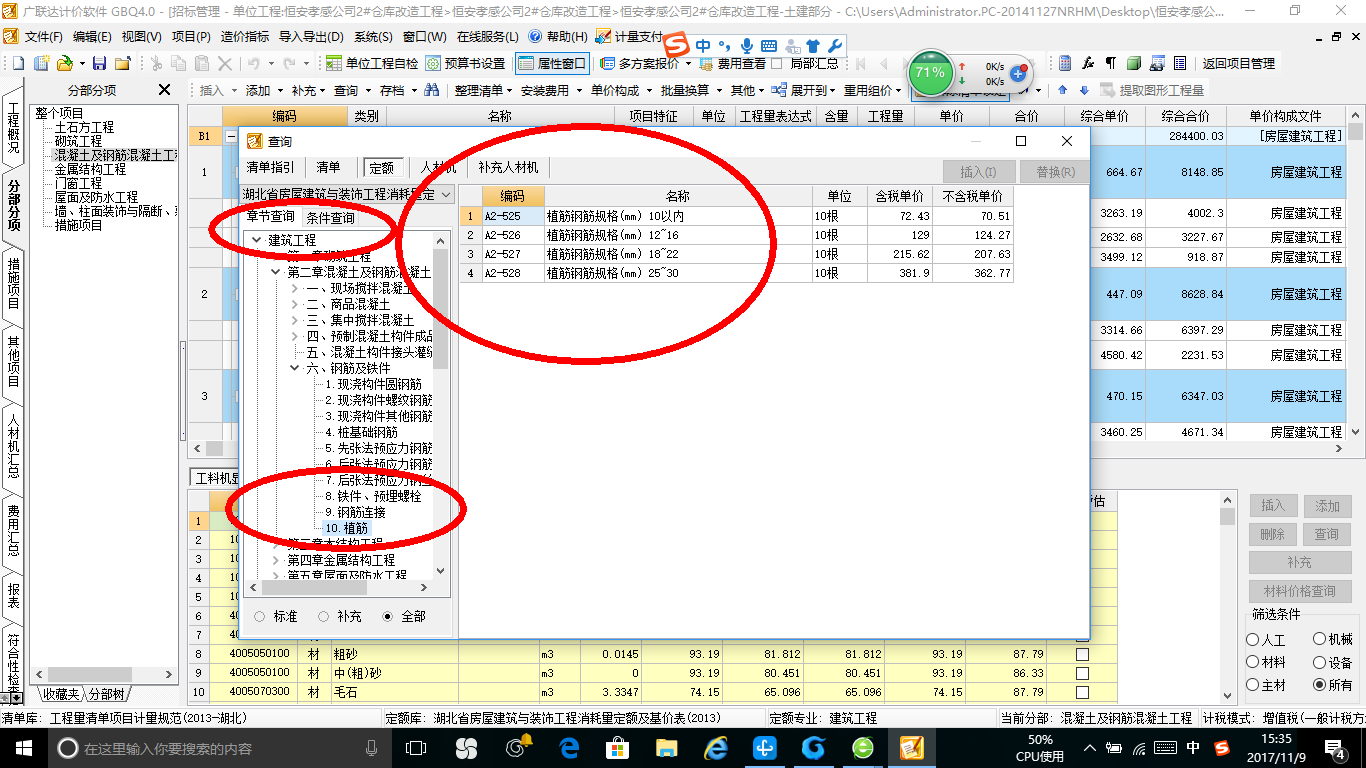Select row A2-526 in quota list

[736, 235]
